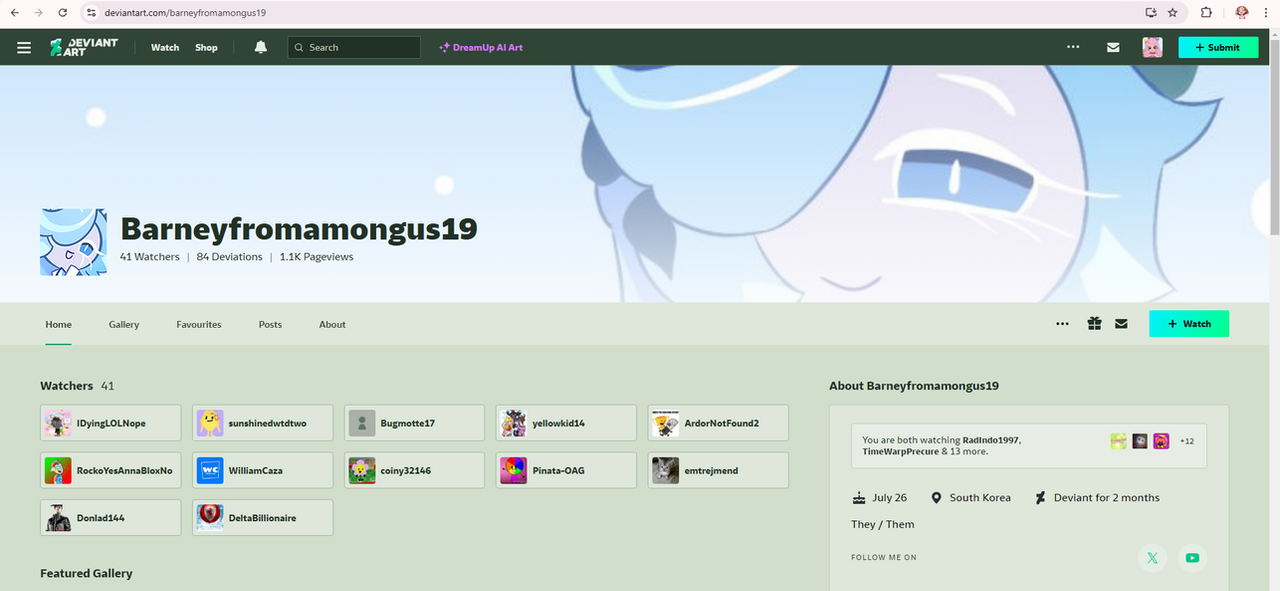Open watcher ArdorNotFound2

click(719, 423)
